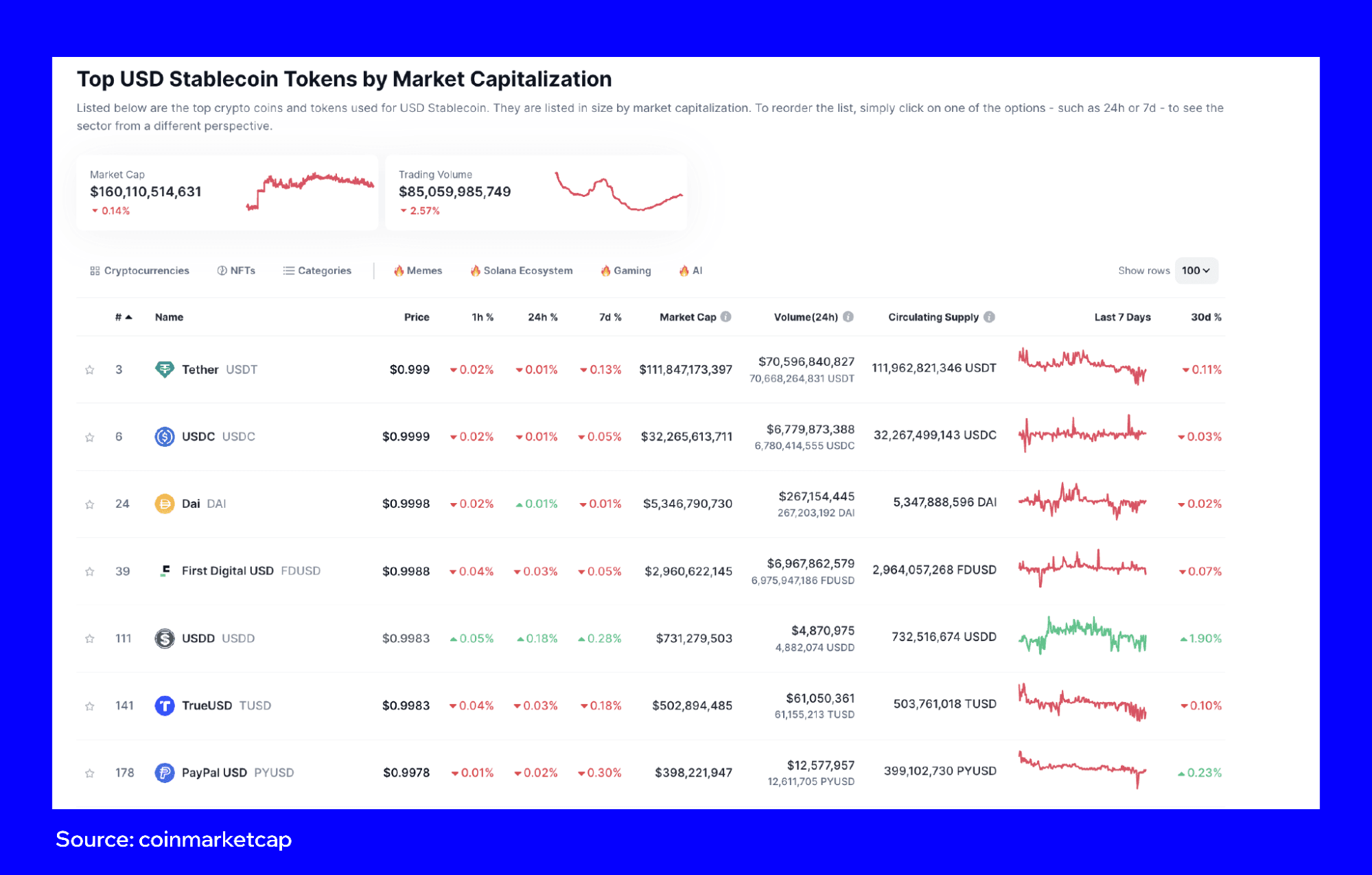The image size is (1372, 875).
Task: Click the flame icon beside AI
Action: tap(684, 270)
